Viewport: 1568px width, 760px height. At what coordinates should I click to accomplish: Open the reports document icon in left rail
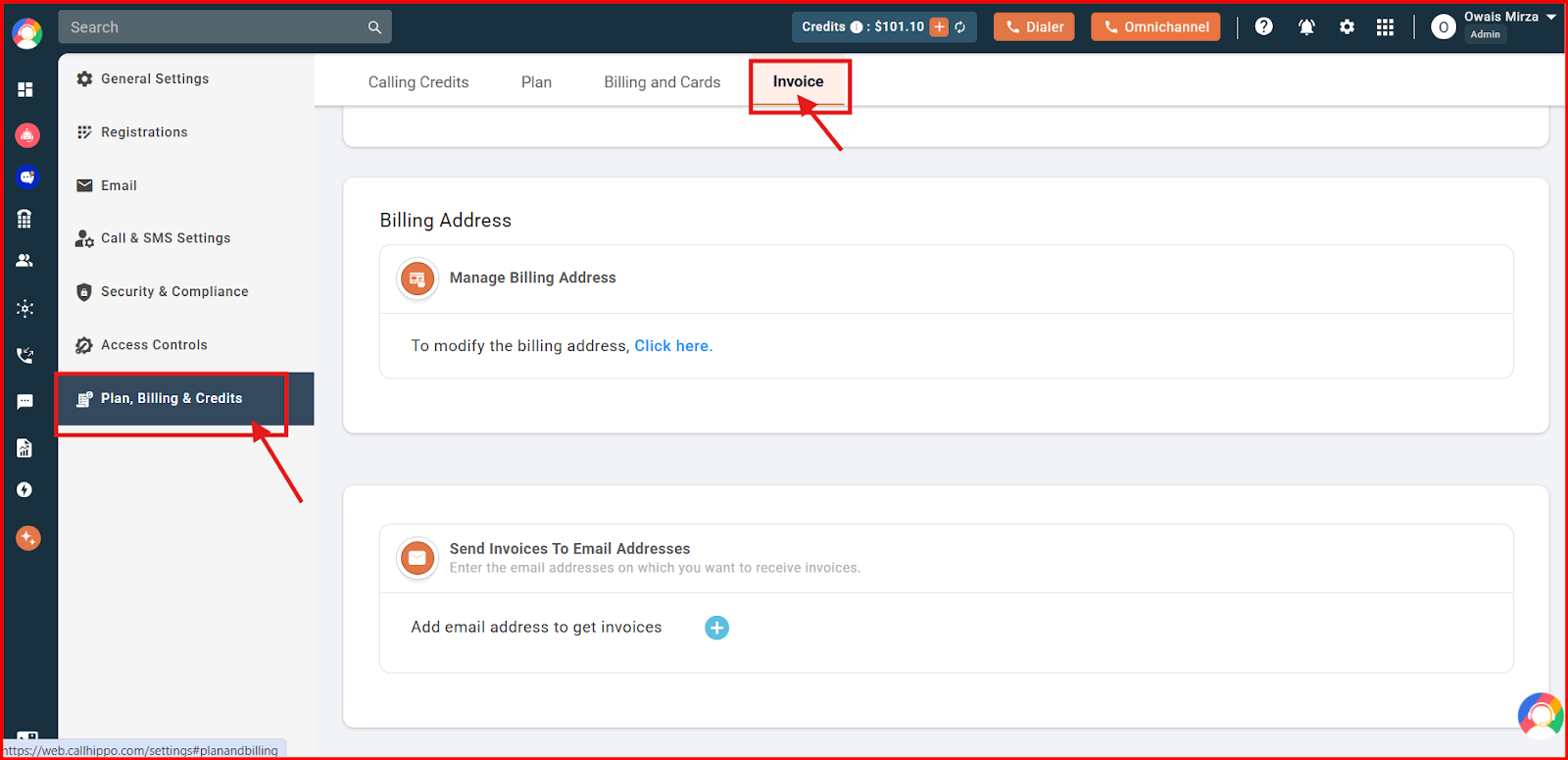pyautogui.click(x=24, y=448)
